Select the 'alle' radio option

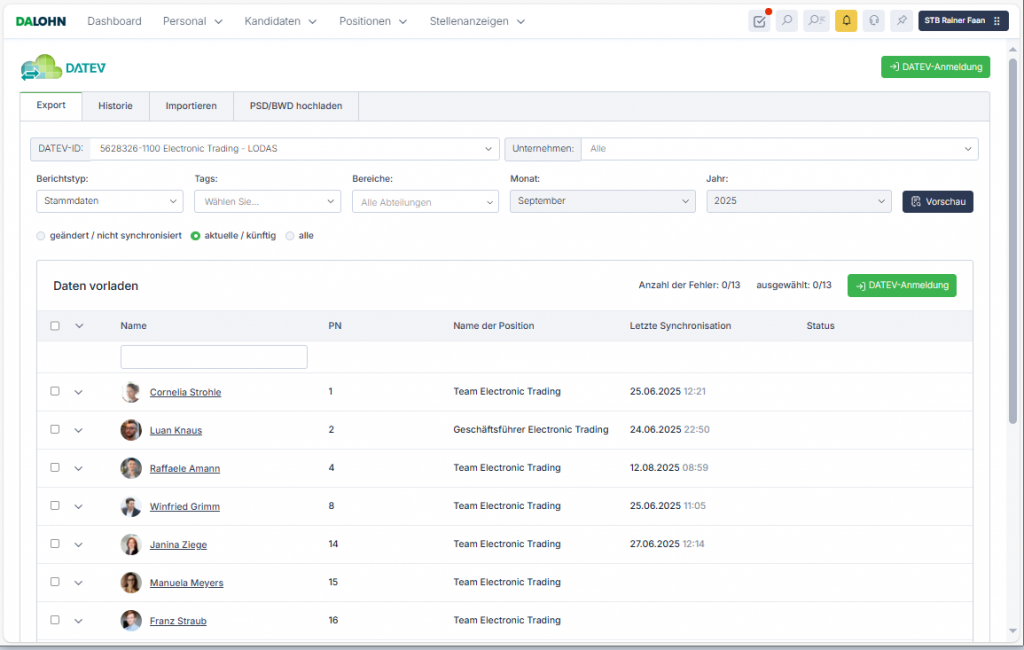[291, 236]
